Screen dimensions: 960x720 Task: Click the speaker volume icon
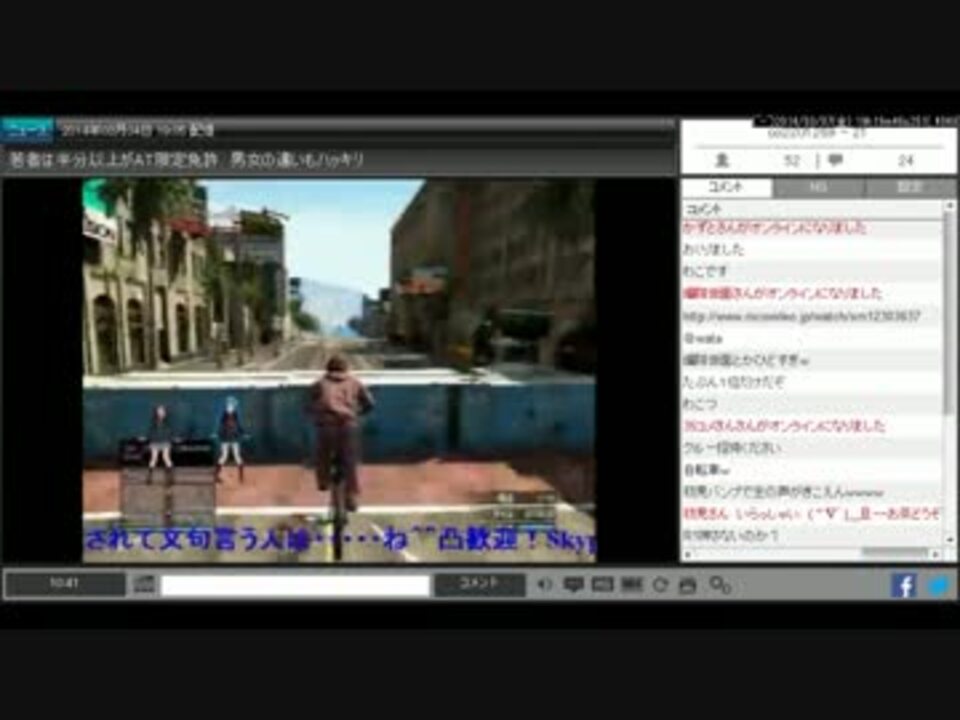[x=543, y=585]
